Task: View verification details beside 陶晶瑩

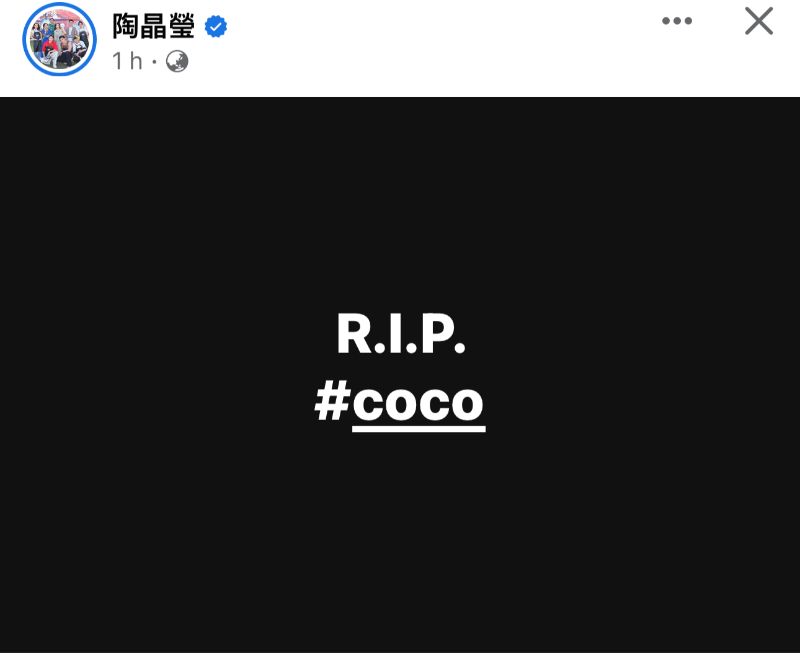Action: point(216,27)
